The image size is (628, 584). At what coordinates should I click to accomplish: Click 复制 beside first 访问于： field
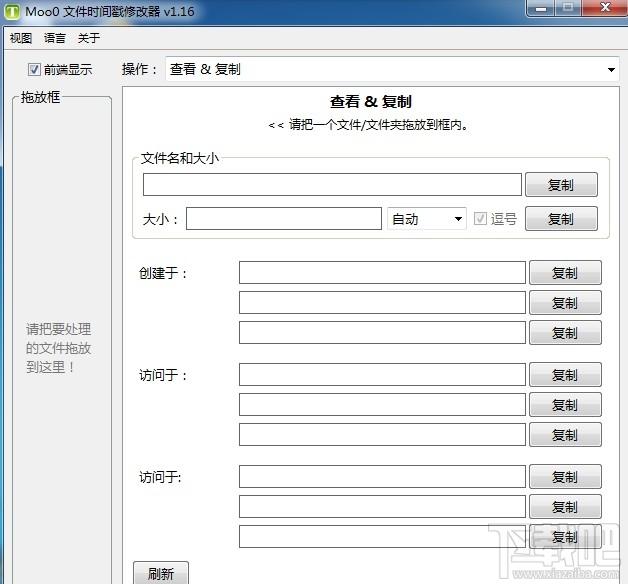565,375
